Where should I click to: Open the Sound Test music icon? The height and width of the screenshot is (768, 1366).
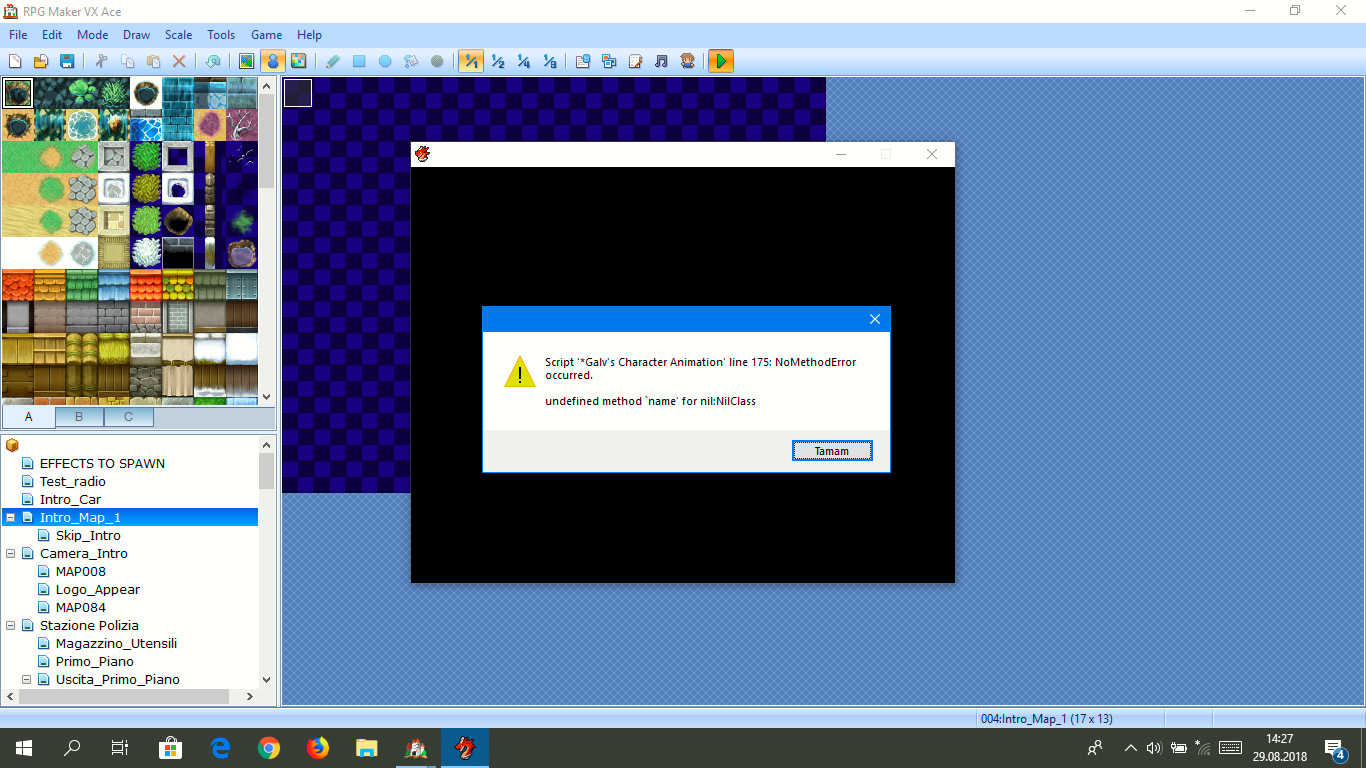(x=661, y=61)
